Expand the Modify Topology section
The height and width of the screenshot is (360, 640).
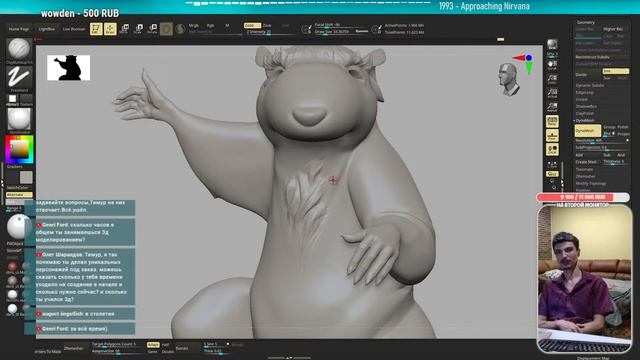point(591,184)
